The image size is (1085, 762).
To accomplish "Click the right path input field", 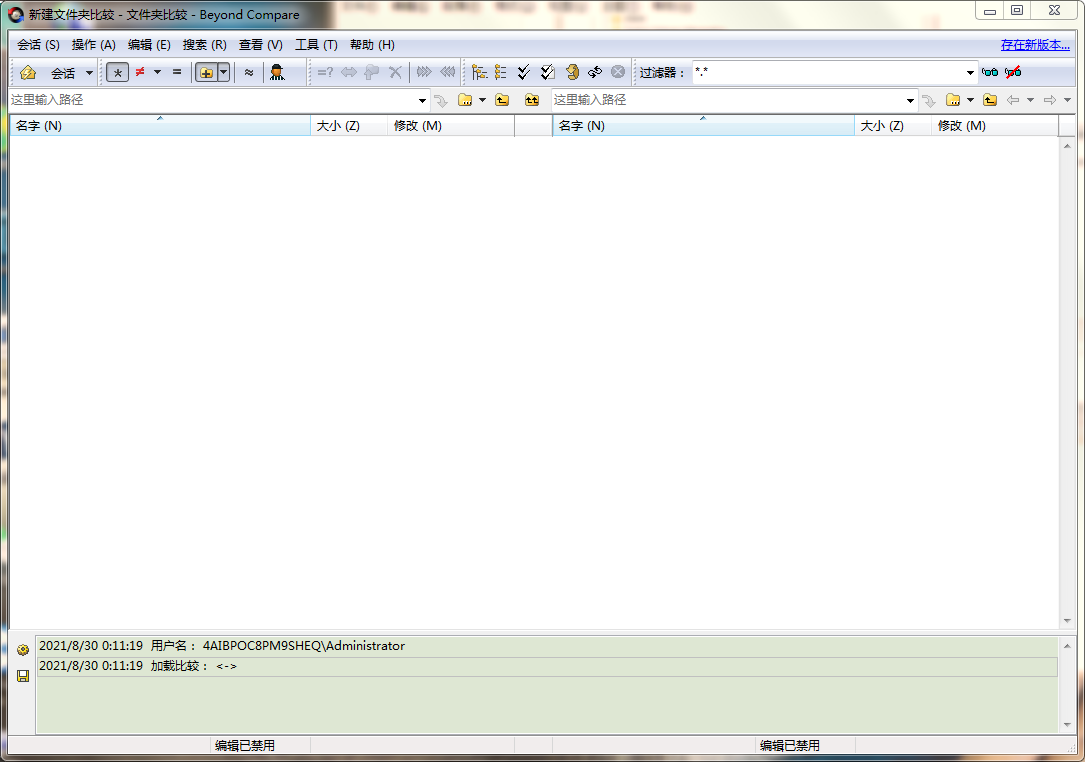I will (727, 100).
